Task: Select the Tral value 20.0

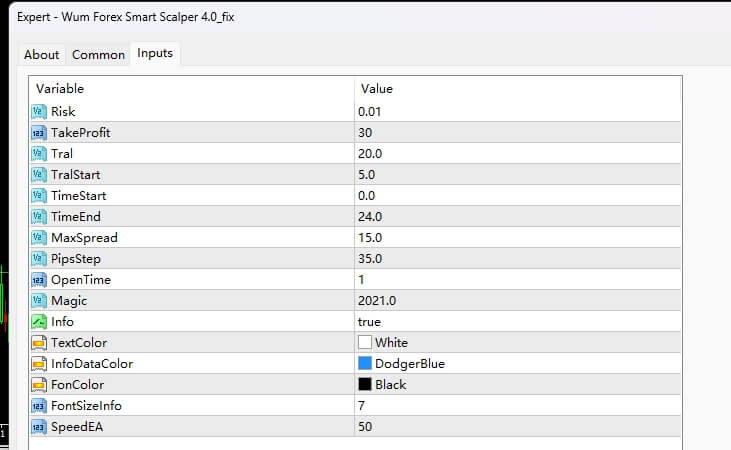Action: [x=370, y=153]
